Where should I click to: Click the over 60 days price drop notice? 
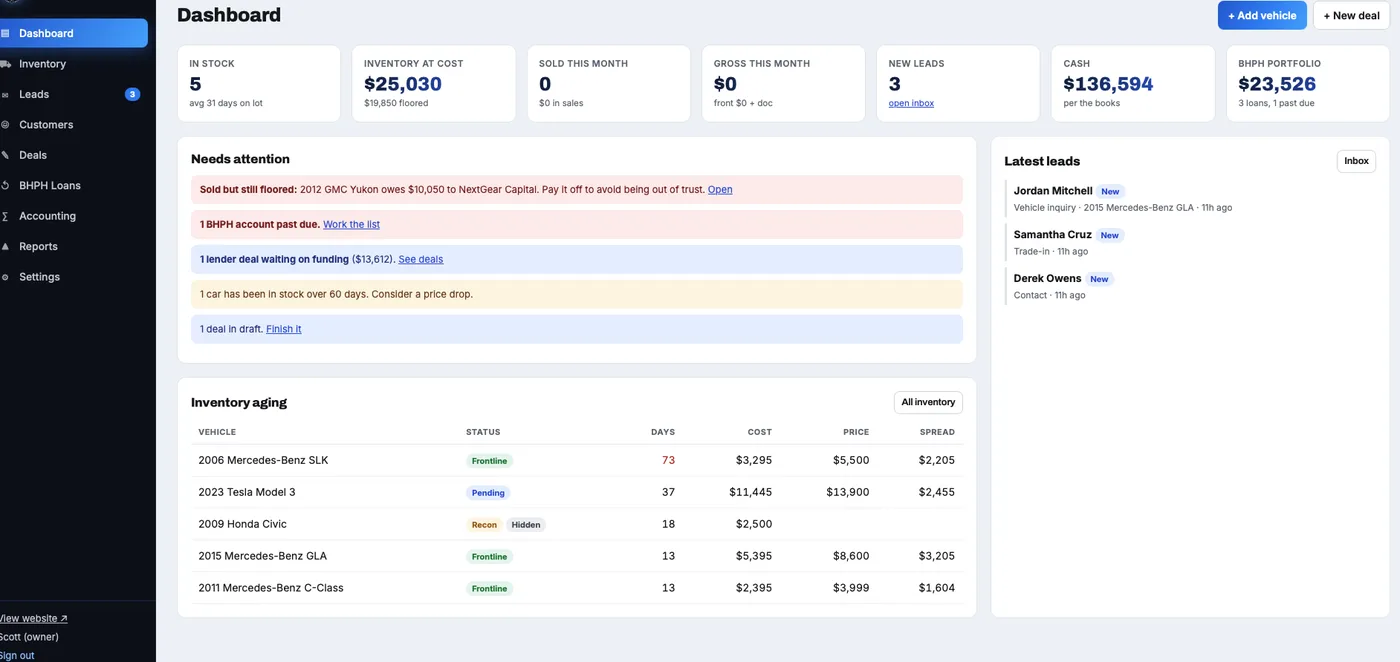pyautogui.click(x=577, y=294)
